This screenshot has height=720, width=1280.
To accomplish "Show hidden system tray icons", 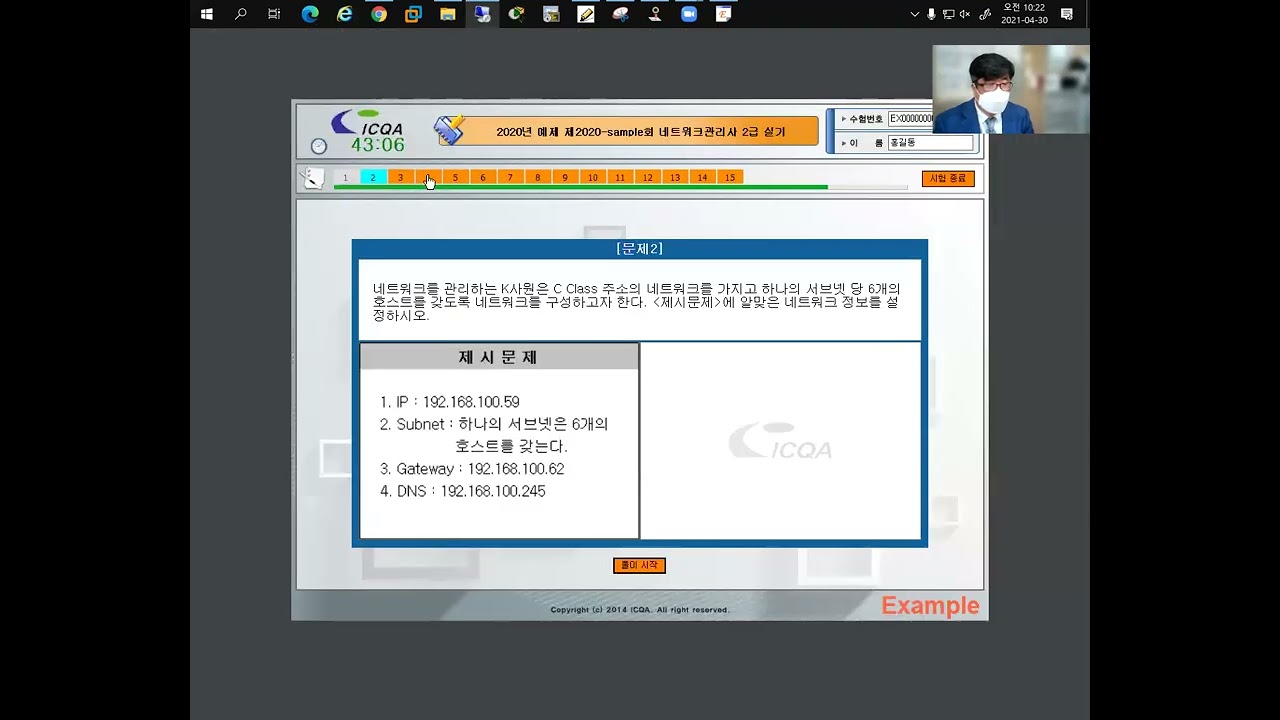I will click(914, 14).
